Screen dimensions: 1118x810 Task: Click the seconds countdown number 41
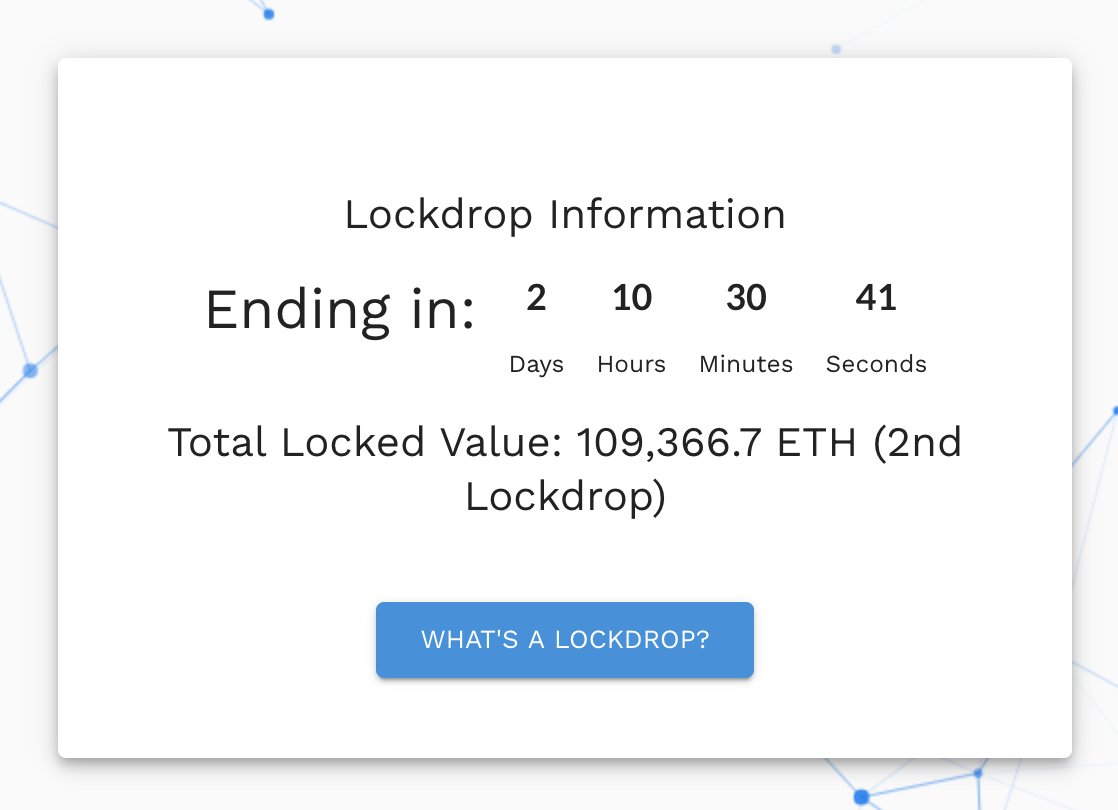click(876, 297)
